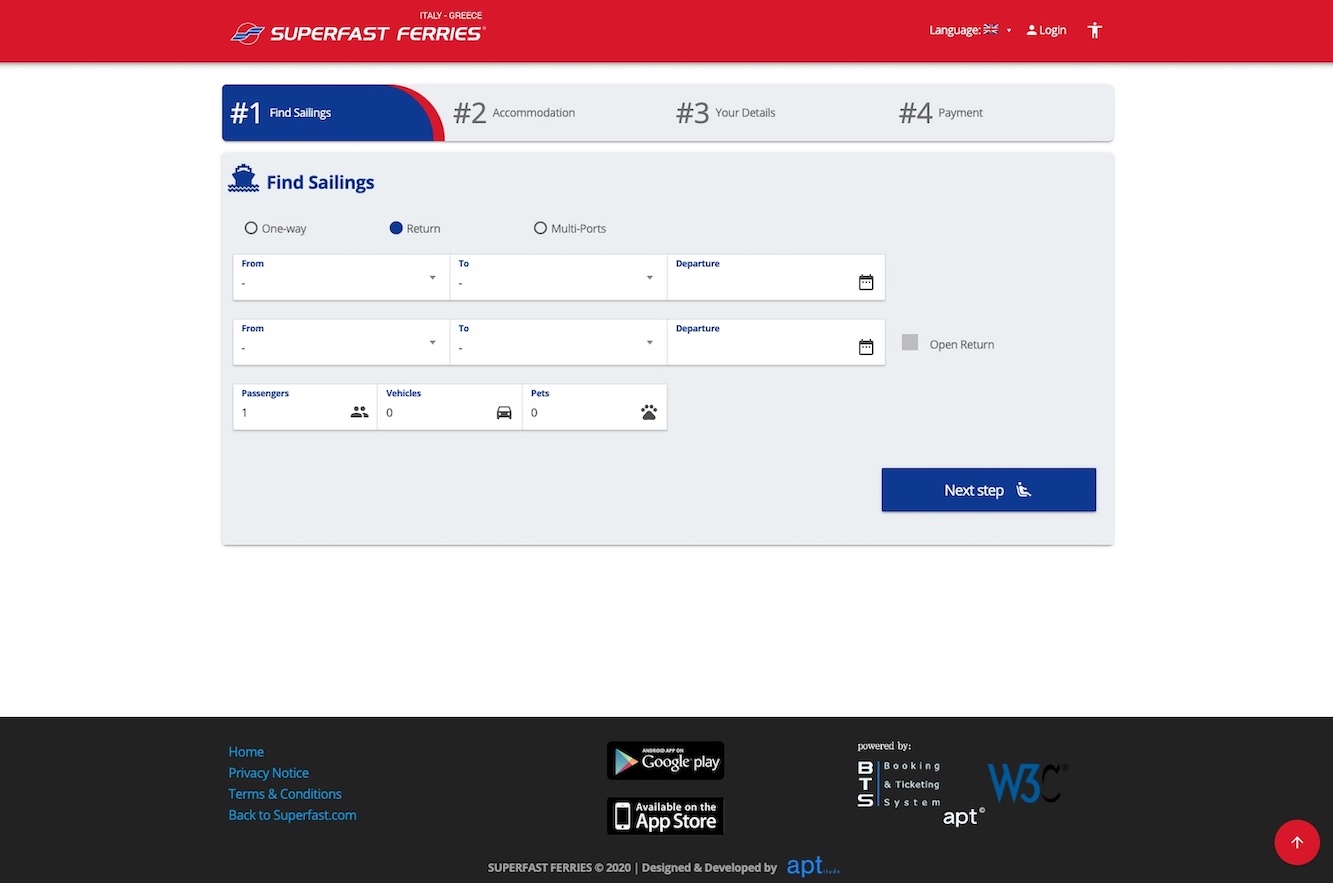This screenshot has height=883, width=1333.
Task: Click the ferry ship icon beside Find Sailings
Action: 243,180
